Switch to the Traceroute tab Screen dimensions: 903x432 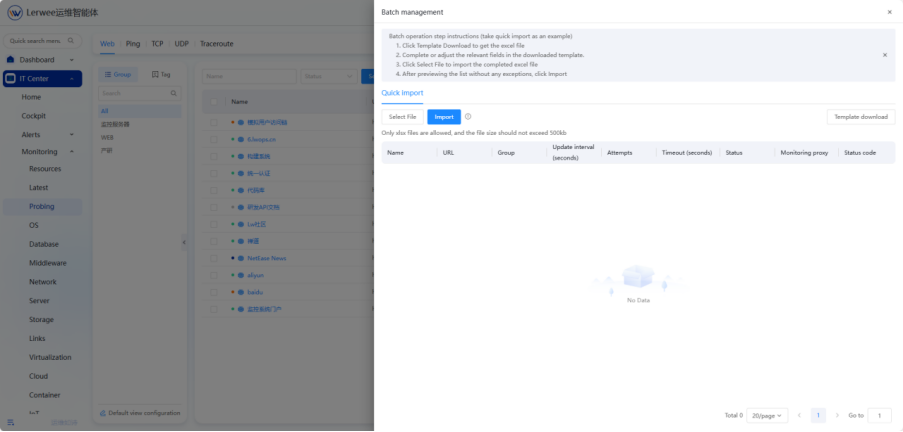[x=216, y=44]
